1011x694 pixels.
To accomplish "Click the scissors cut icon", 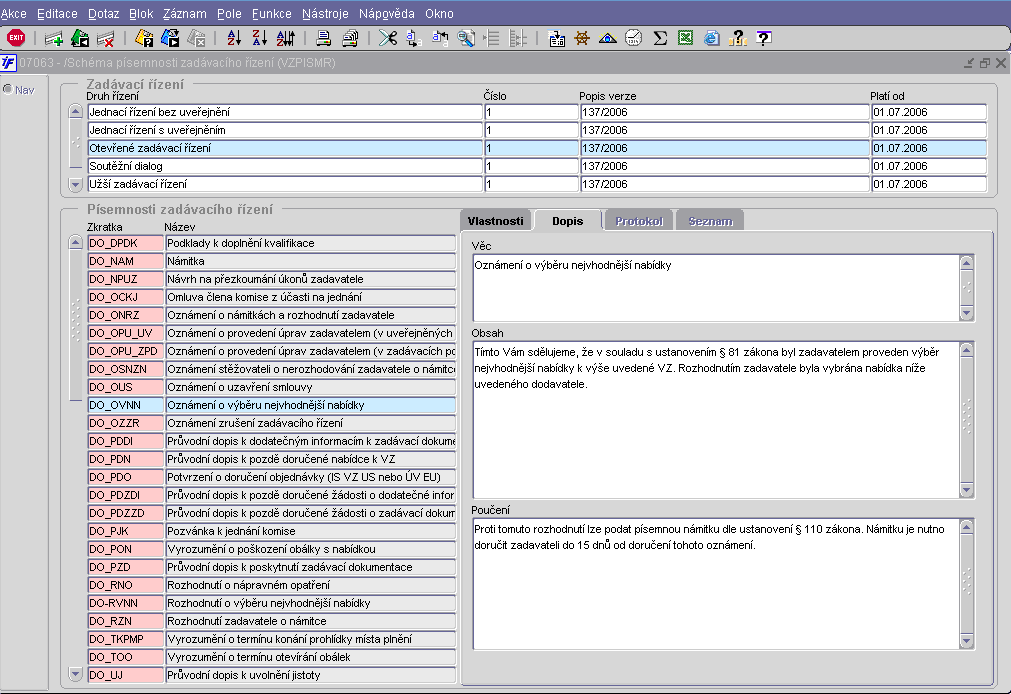I will tap(388, 38).
